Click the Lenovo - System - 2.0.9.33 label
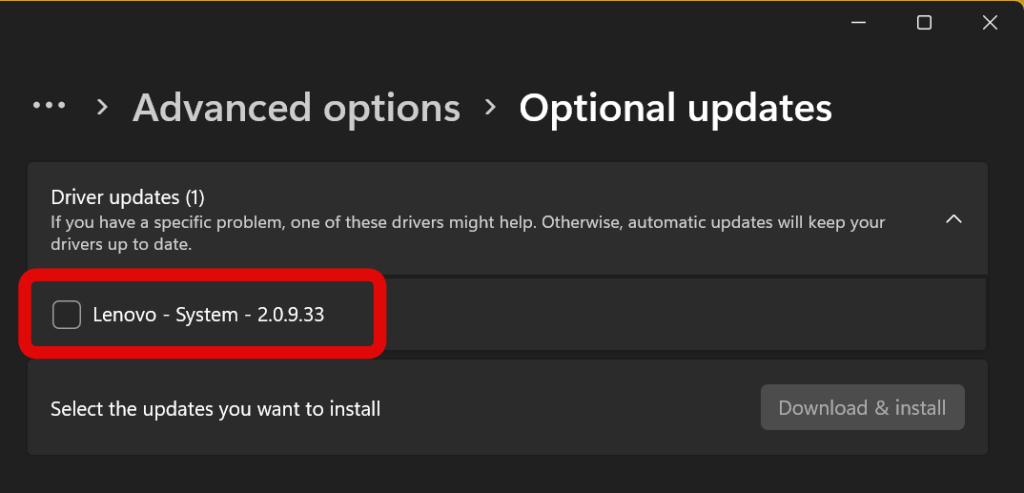The image size is (1024, 493). click(x=208, y=315)
